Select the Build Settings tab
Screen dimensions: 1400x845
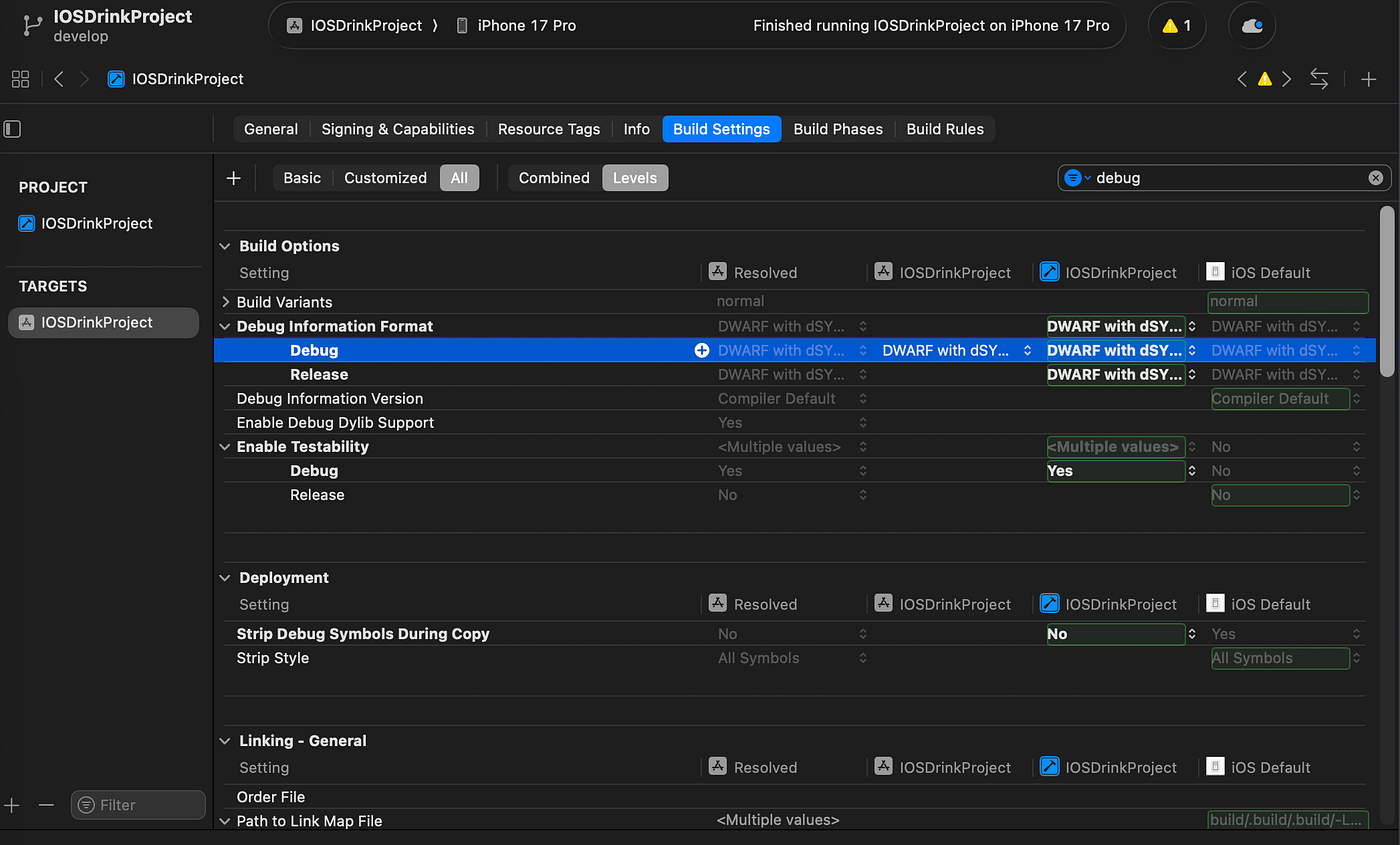click(722, 129)
